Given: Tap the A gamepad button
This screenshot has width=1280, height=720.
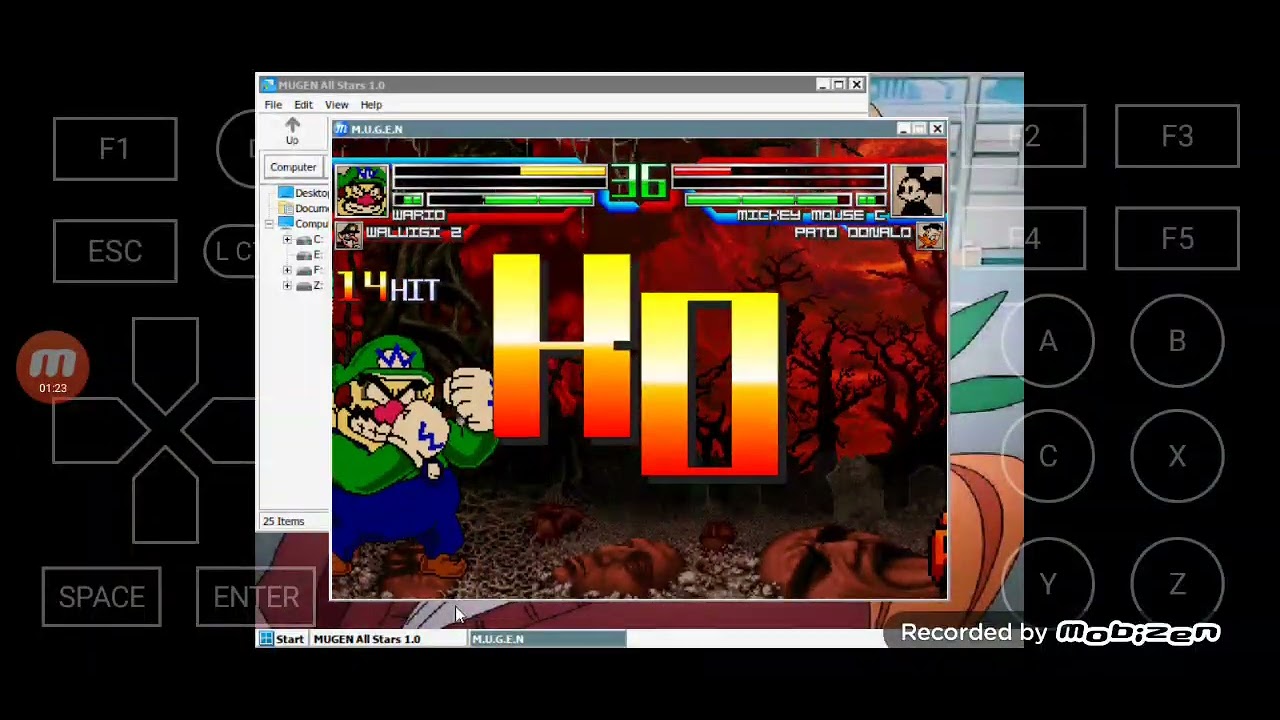Looking at the screenshot, I should (x=1047, y=342).
